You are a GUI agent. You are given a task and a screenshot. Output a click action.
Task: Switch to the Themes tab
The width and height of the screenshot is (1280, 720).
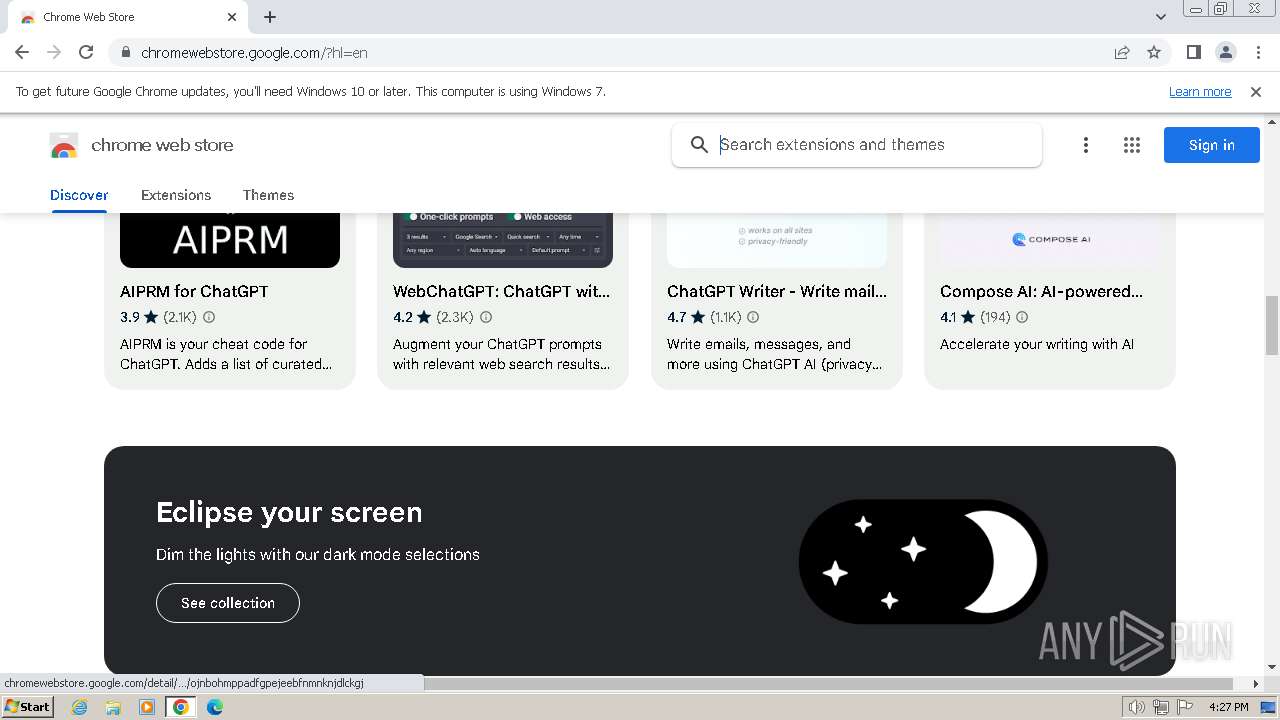pos(268,195)
